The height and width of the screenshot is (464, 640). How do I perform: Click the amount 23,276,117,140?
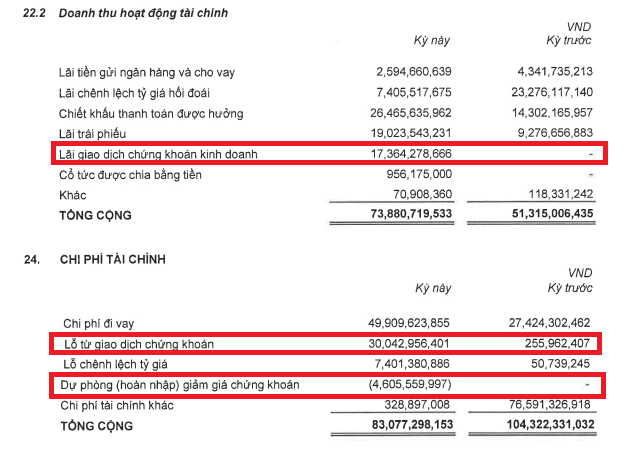coord(552,92)
